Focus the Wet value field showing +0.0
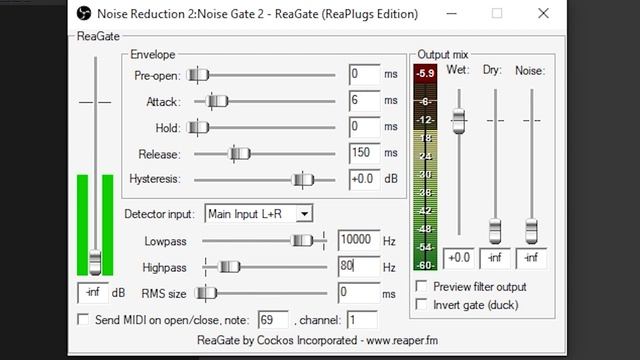This screenshot has width=640, height=360. 459,258
